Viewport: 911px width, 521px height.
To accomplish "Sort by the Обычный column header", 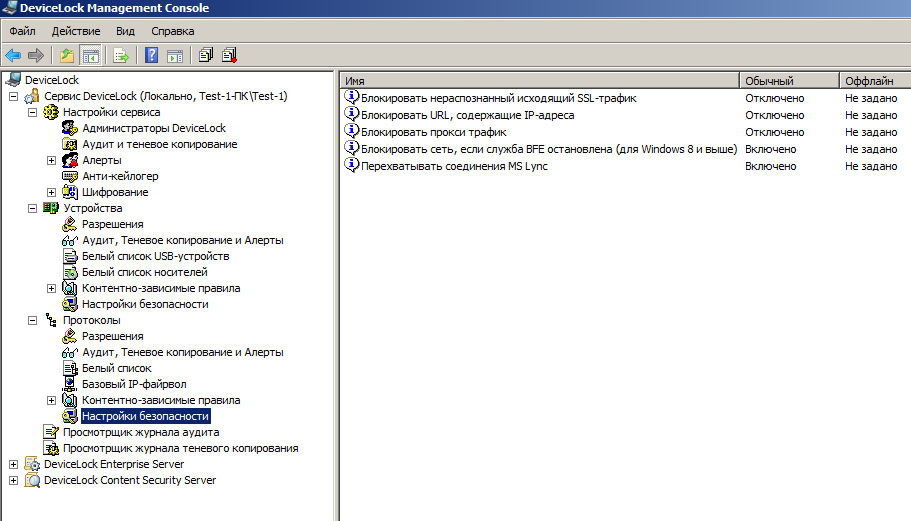I will [789, 81].
